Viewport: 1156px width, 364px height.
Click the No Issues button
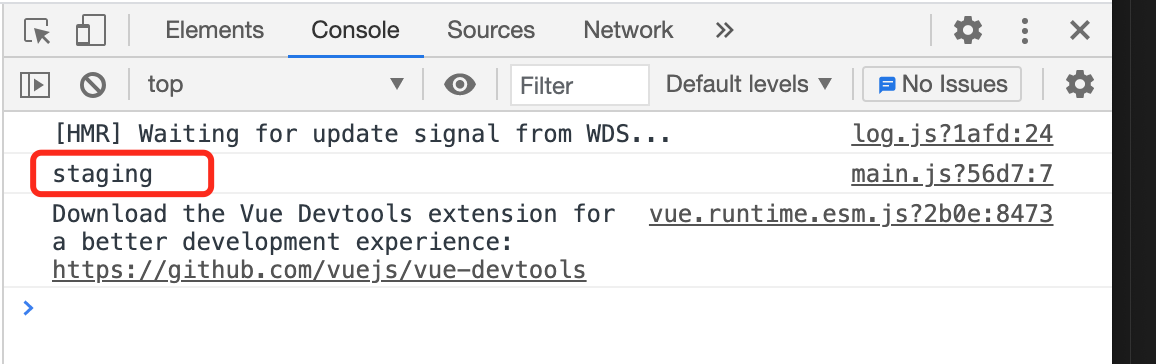[942, 84]
